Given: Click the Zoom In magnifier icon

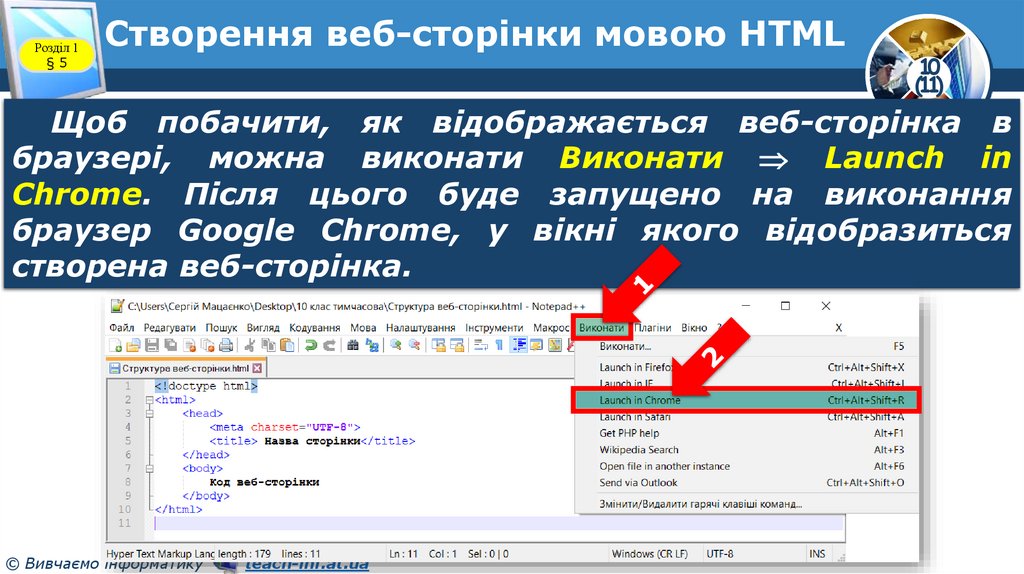Looking at the screenshot, I should coord(396,345).
